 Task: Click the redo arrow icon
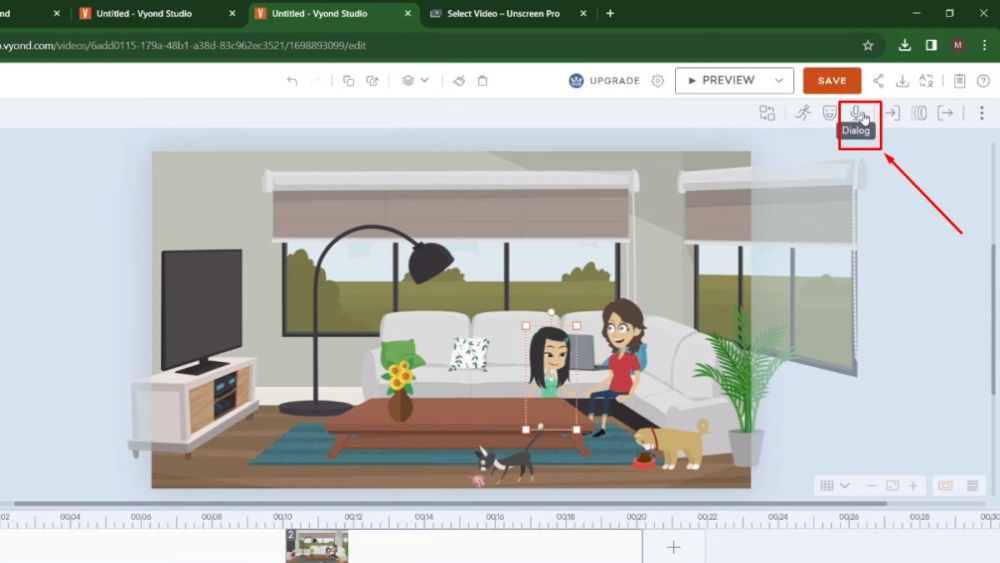click(x=314, y=81)
